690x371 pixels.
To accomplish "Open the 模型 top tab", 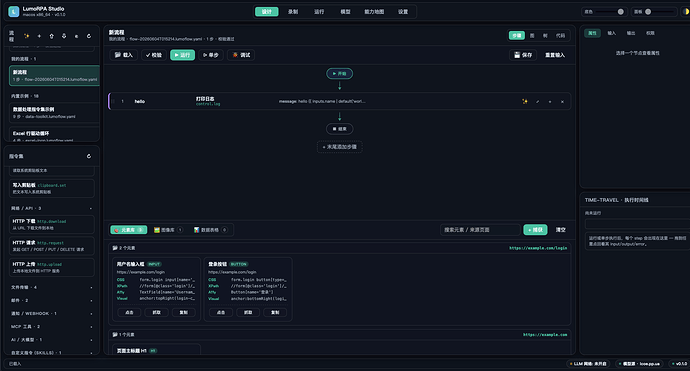I will click(x=345, y=11).
